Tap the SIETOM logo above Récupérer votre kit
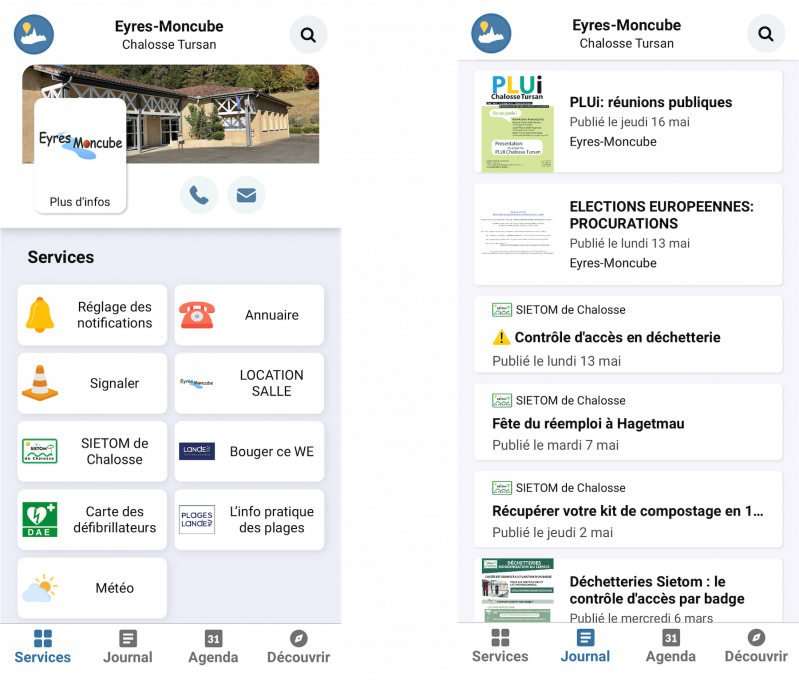The height and width of the screenshot is (684, 799). point(502,488)
